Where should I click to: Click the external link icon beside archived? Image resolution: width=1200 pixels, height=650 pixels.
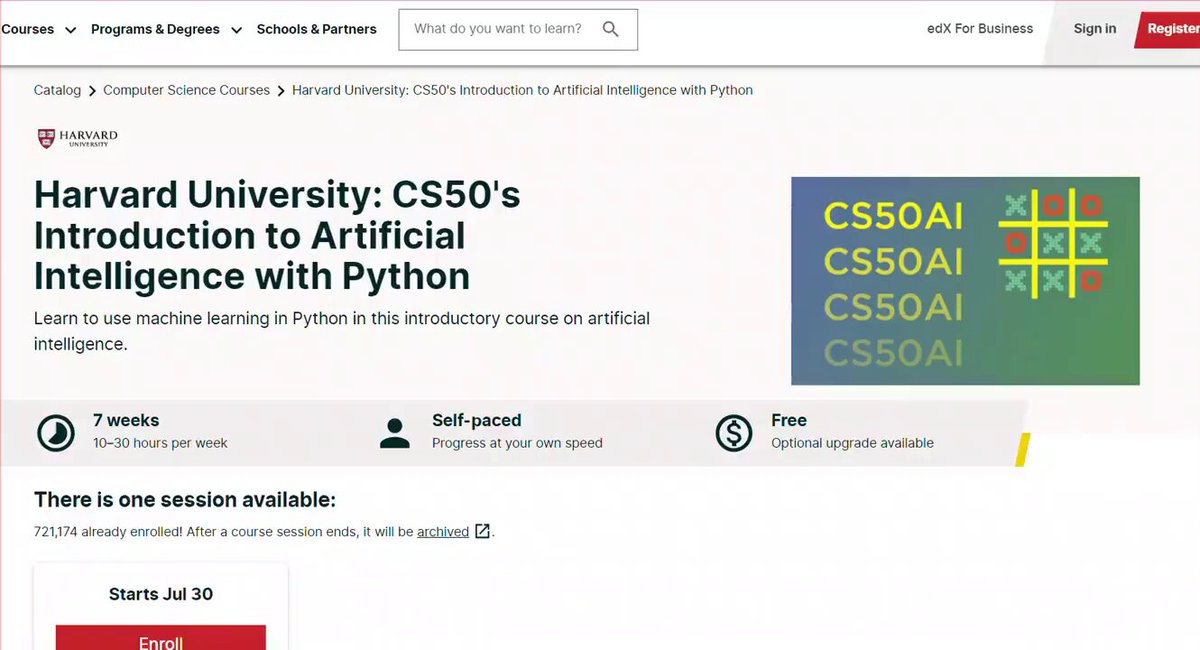tap(482, 531)
